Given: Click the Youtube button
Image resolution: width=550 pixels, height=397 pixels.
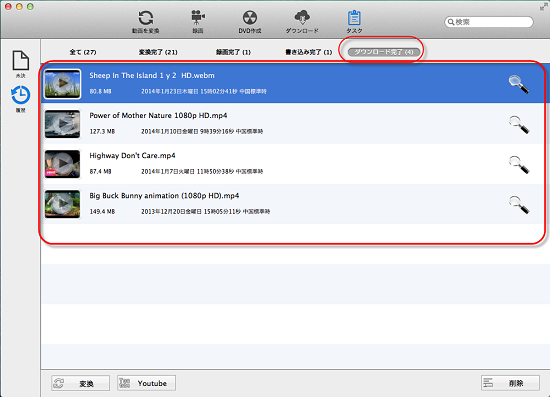Looking at the screenshot, I should (x=146, y=383).
